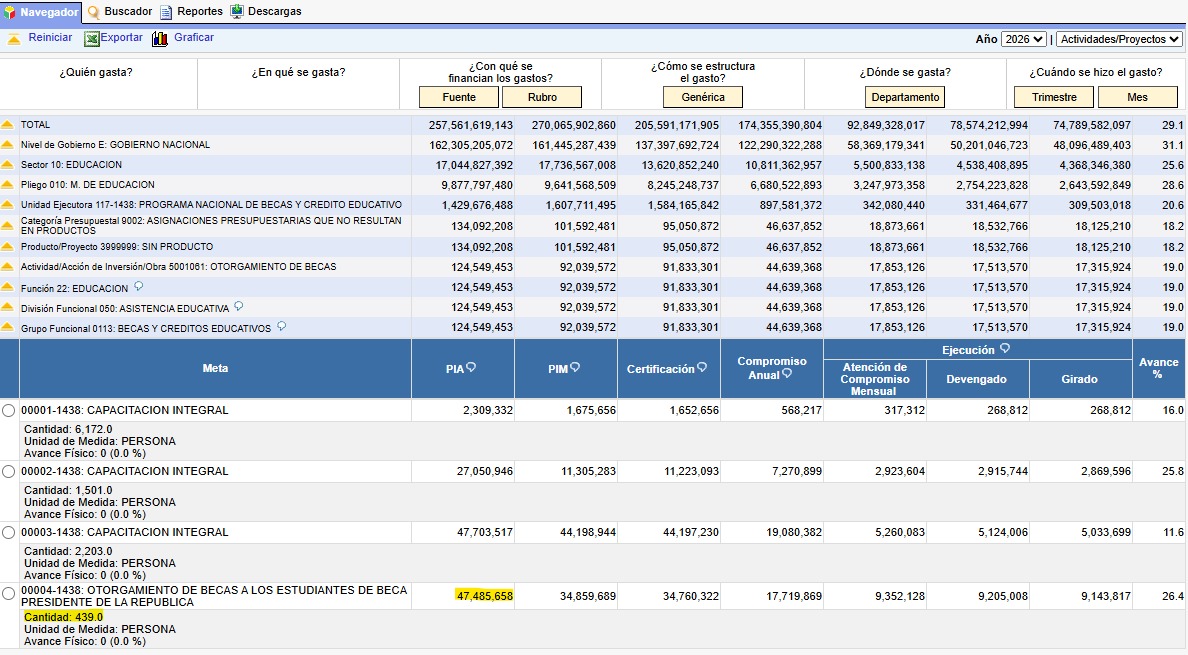This screenshot has width=1188, height=655.
Task: Click the Mes button
Action: coord(1137,97)
